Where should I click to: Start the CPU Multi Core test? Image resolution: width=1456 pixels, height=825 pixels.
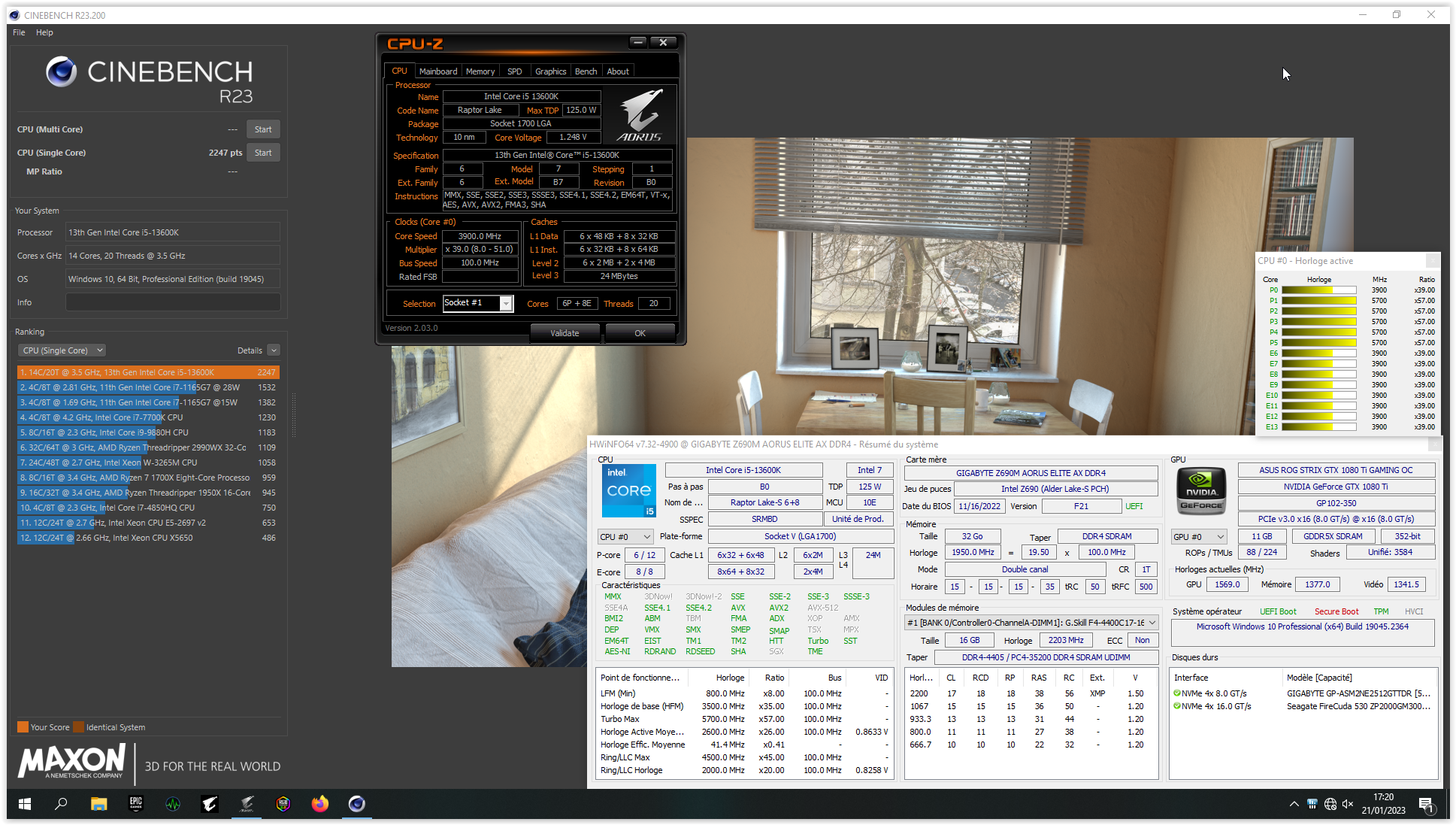click(x=263, y=129)
